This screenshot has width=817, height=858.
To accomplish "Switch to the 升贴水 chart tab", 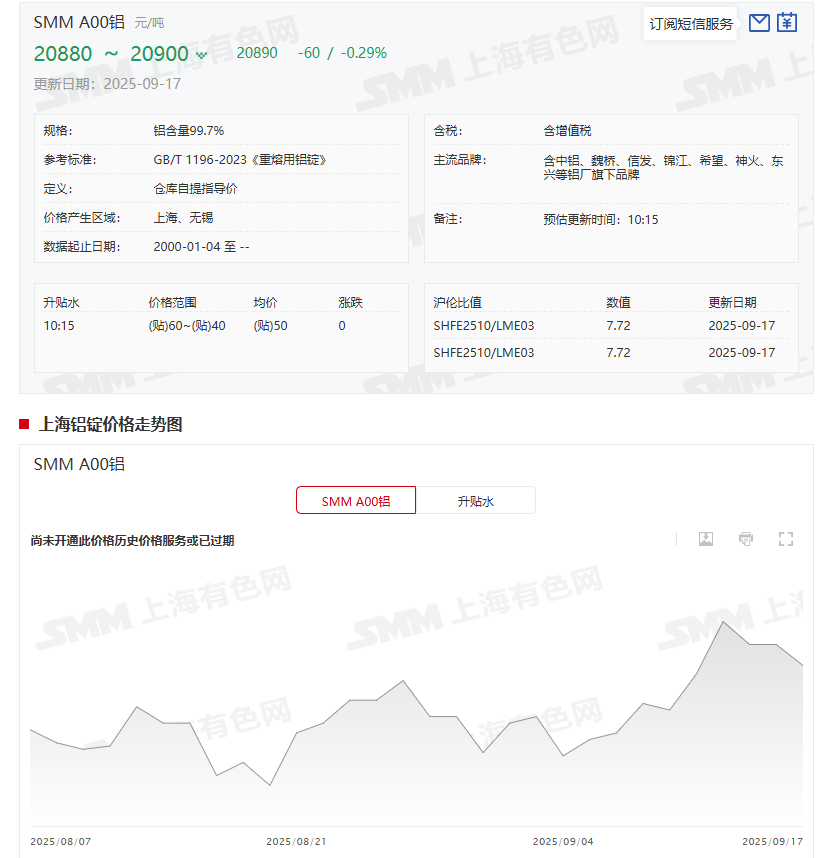I will click(x=476, y=501).
